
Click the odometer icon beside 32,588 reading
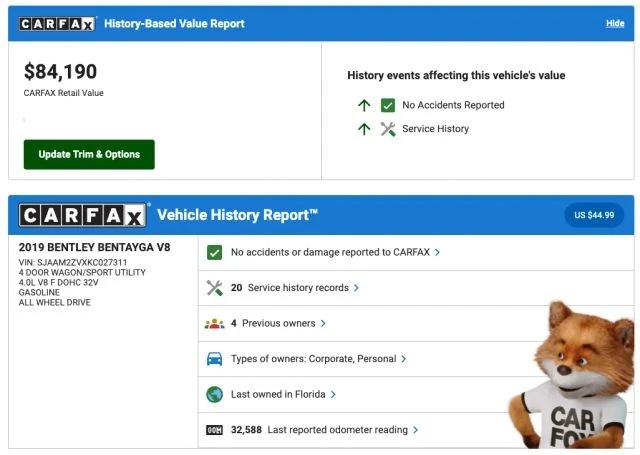click(x=214, y=430)
